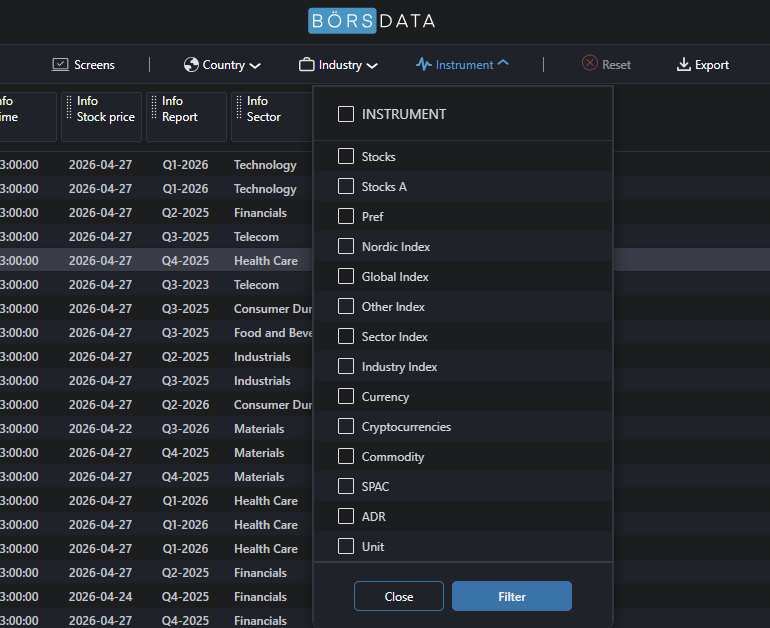The height and width of the screenshot is (628, 770).
Task: Open the Industry dropdown chevron
Action: [372, 66]
